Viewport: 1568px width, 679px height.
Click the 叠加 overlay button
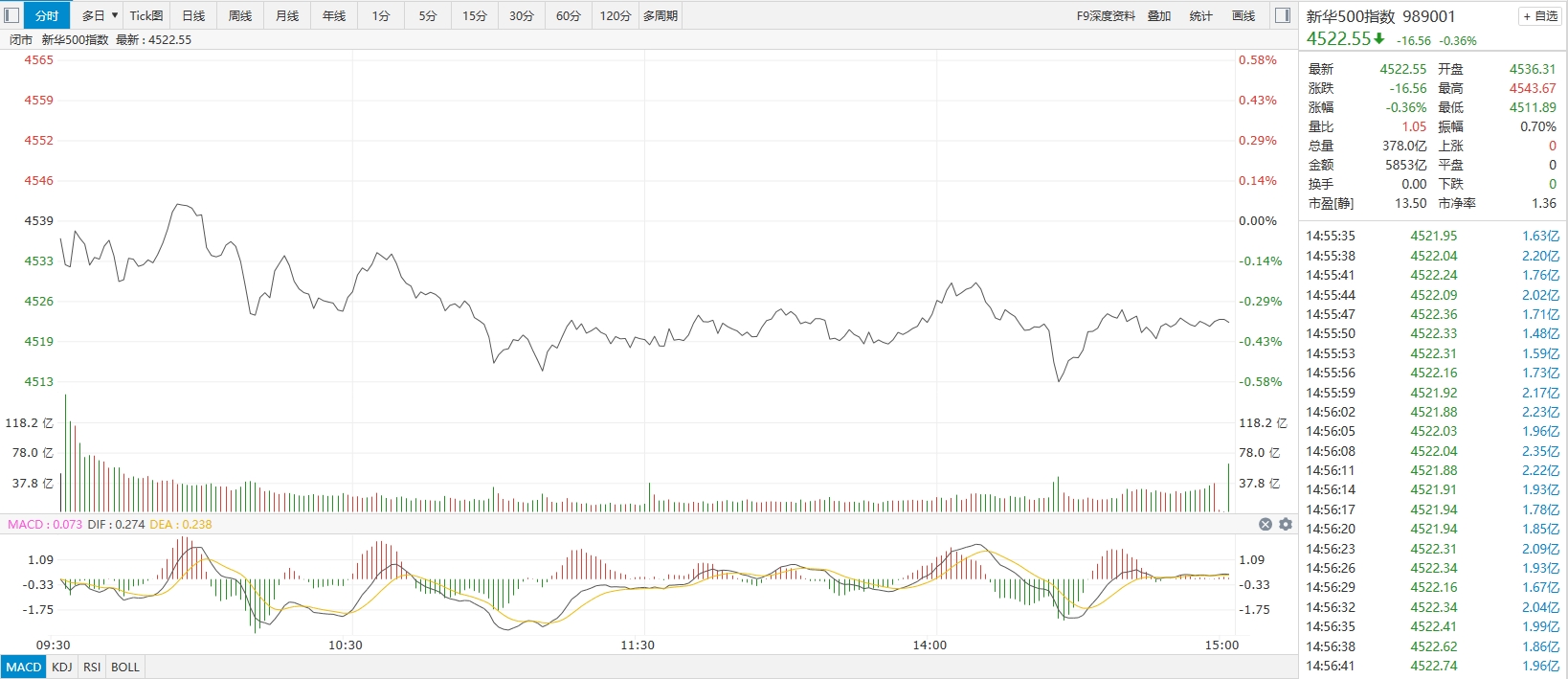(1159, 15)
